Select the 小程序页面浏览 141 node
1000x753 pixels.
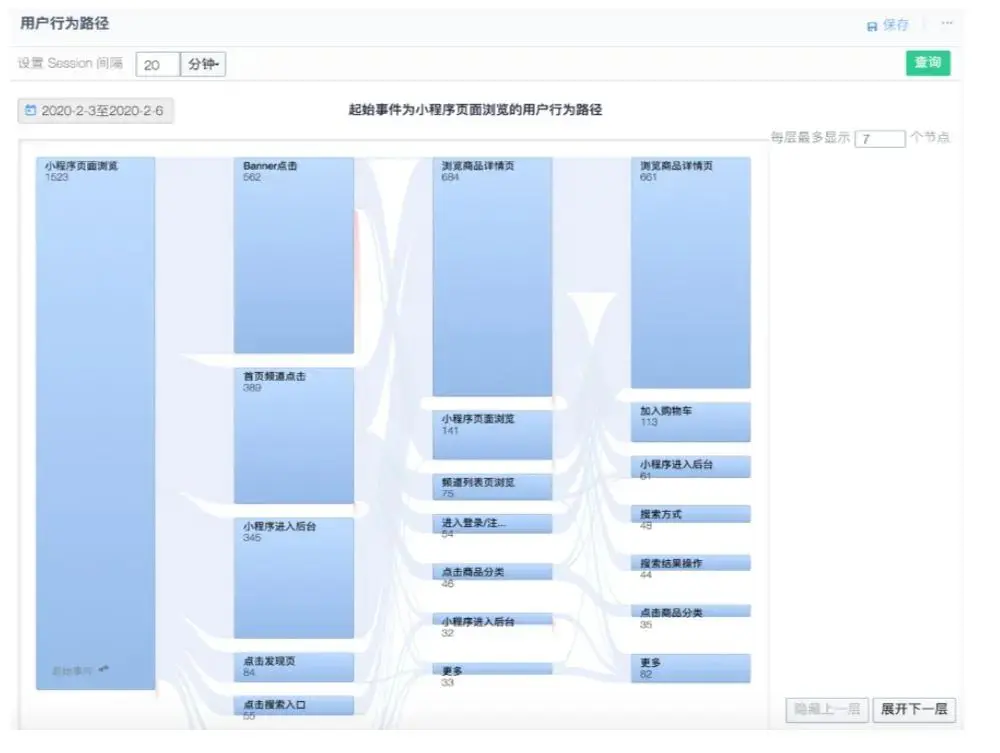coord(492,435)
